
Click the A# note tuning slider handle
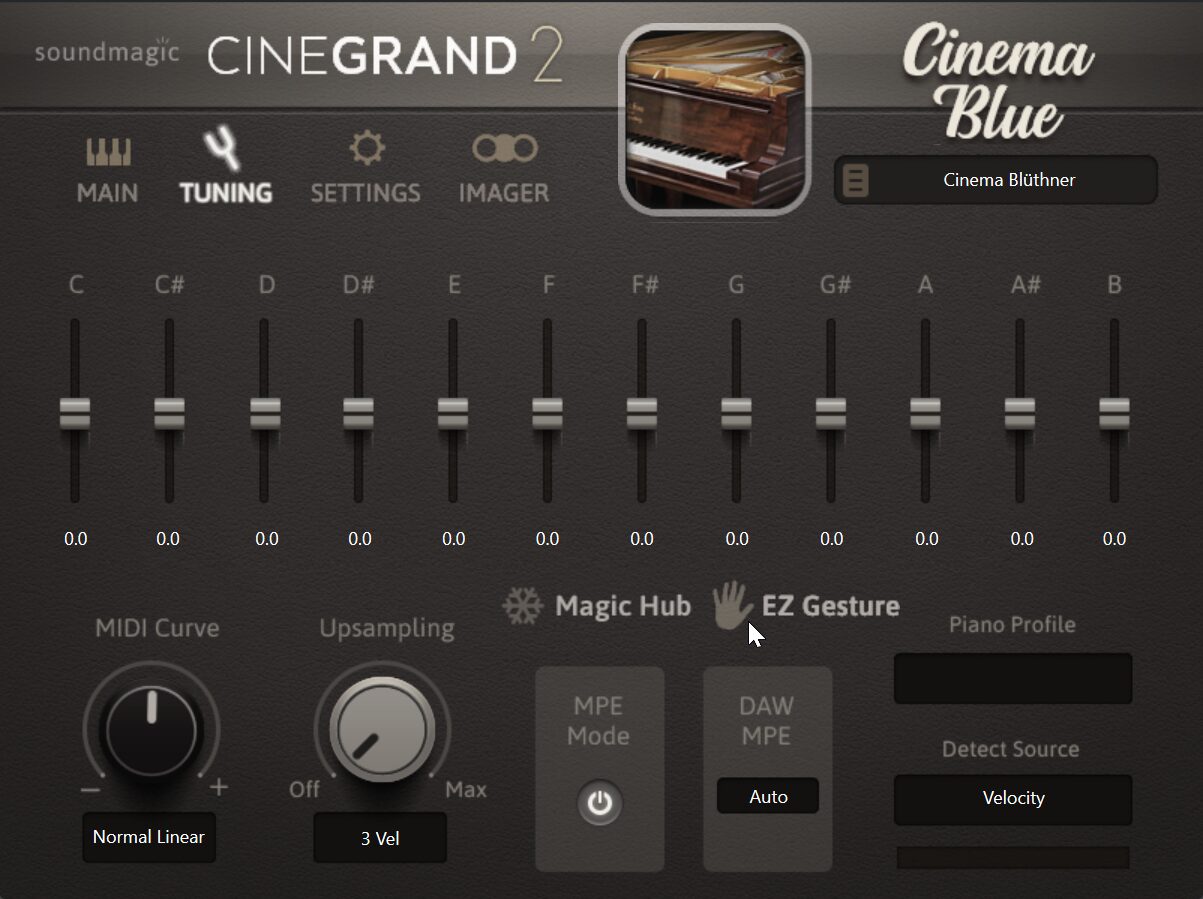coord(1020,413)
